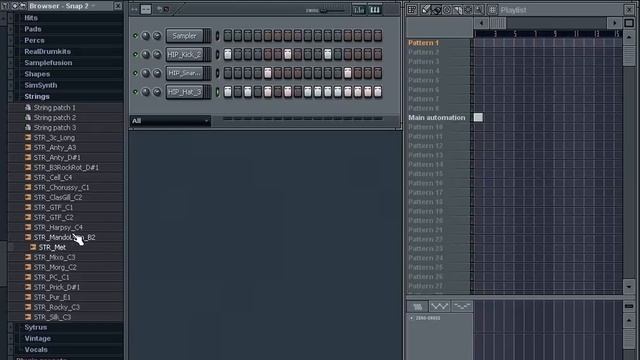Screen dimensions: 640x360
Task: Click Playlist horizontal scroll left arrow
Action: [x=481, y=23]
